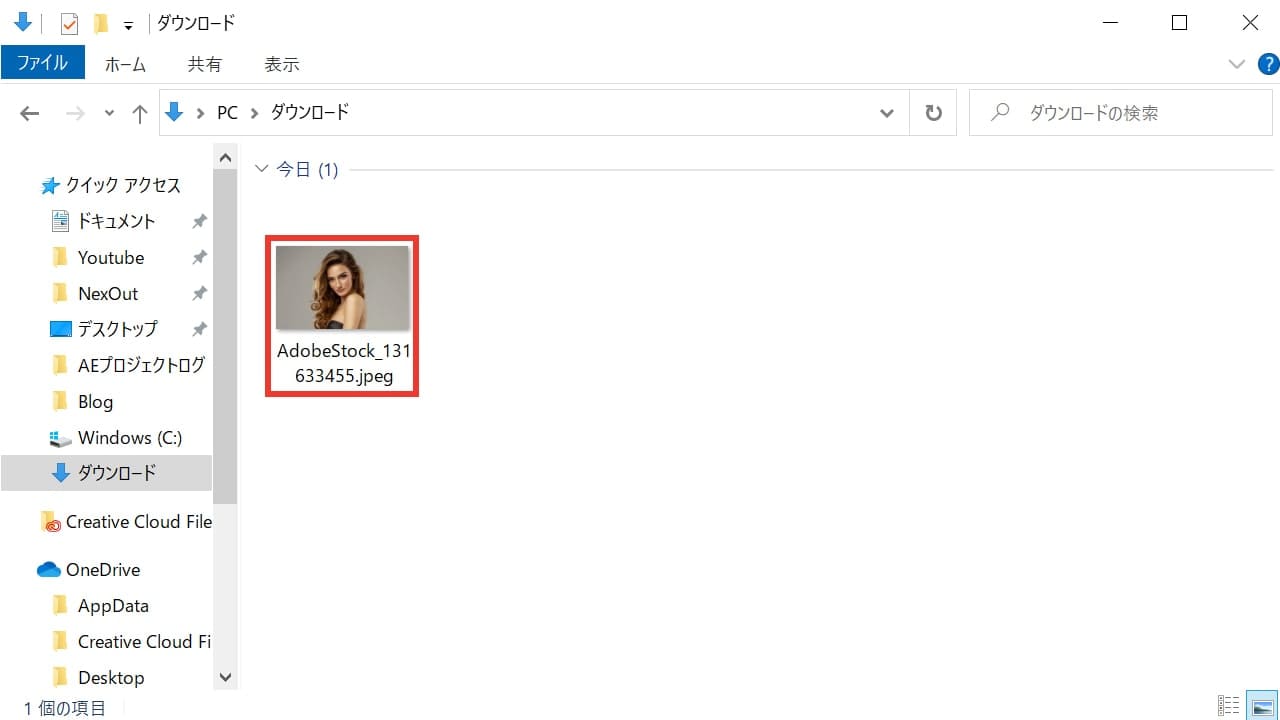Click the download folder icon in address bar
This screenshot has width=1280, height=720.
pos(175,113)
